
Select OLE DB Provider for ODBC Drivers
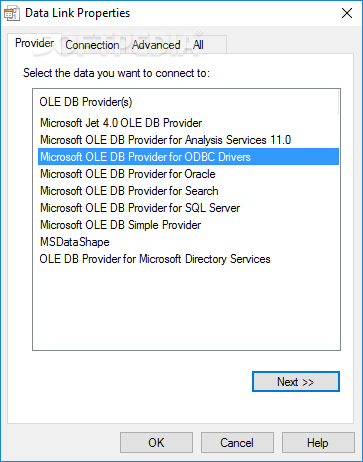[188, 157]
